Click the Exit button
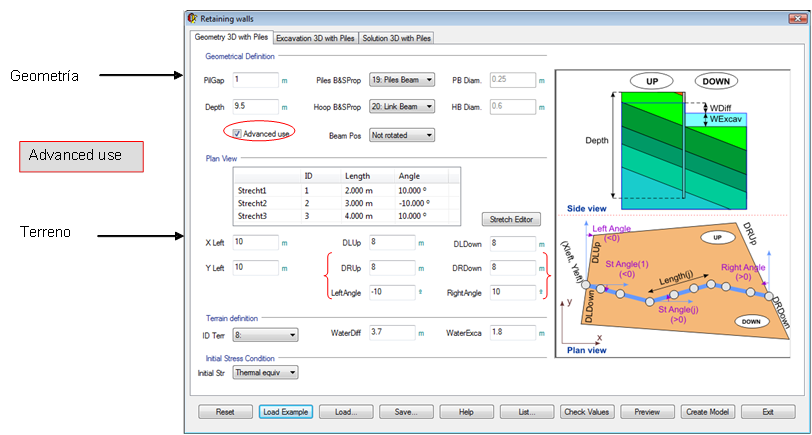812x435 pixels. pyautogui.click(x=768, y=412)
